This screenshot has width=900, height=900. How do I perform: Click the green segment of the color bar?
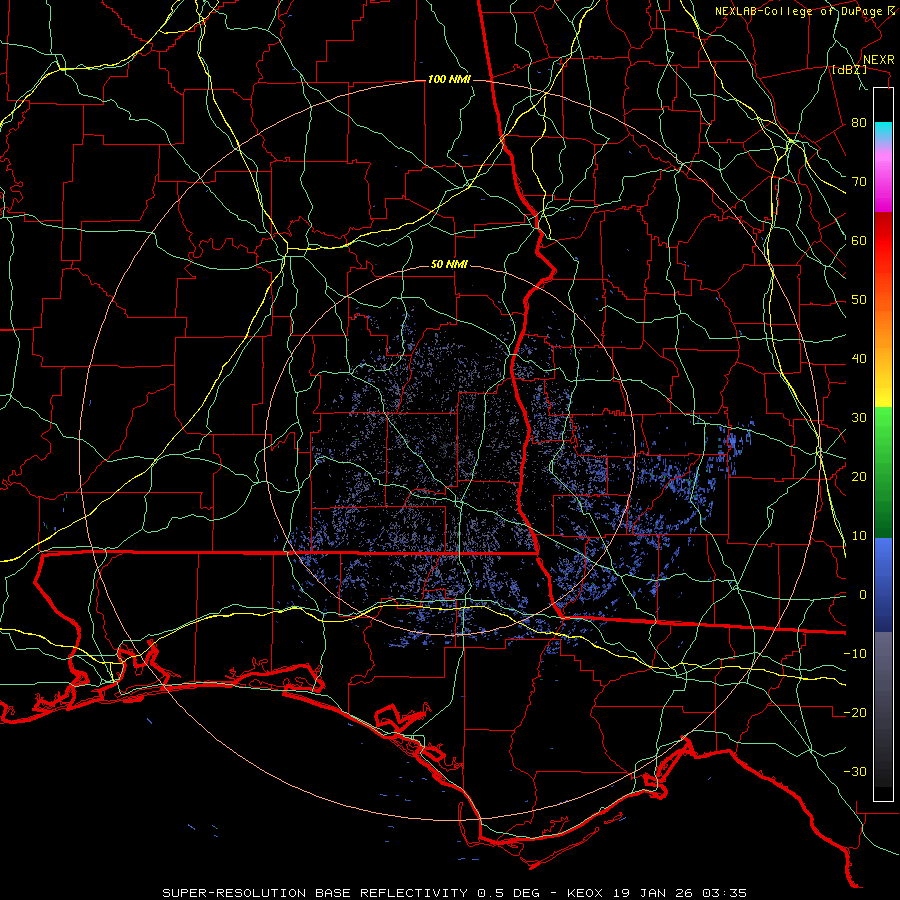tap(883, 472)
